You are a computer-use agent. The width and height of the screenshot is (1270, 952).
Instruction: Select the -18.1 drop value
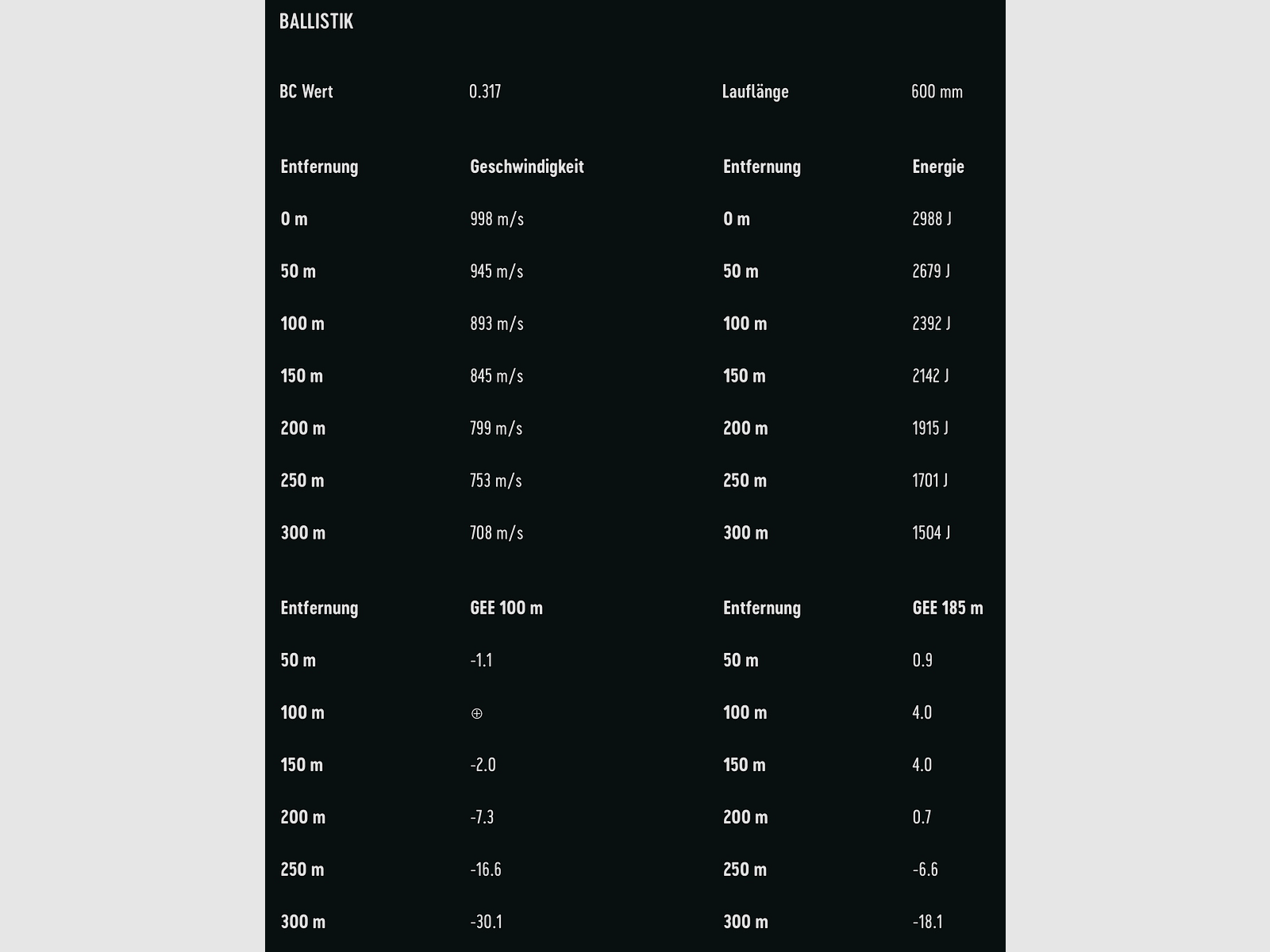point(927,922)
